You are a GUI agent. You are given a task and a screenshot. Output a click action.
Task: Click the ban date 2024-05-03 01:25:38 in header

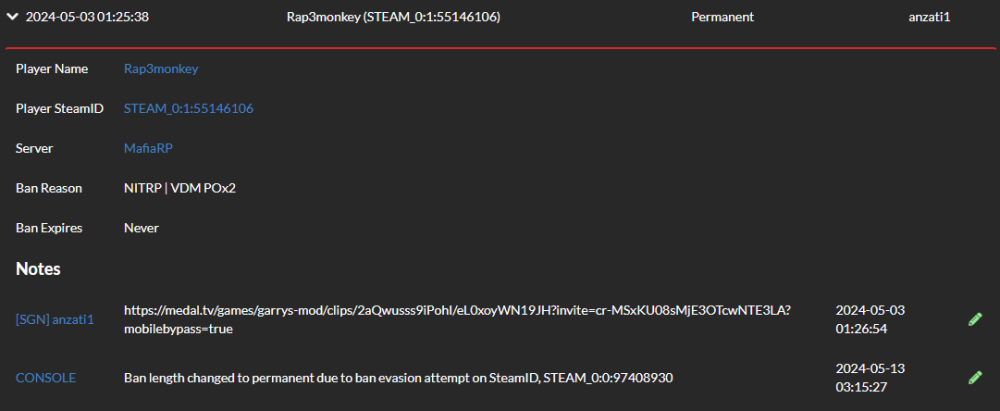click(x=88, y=17)
